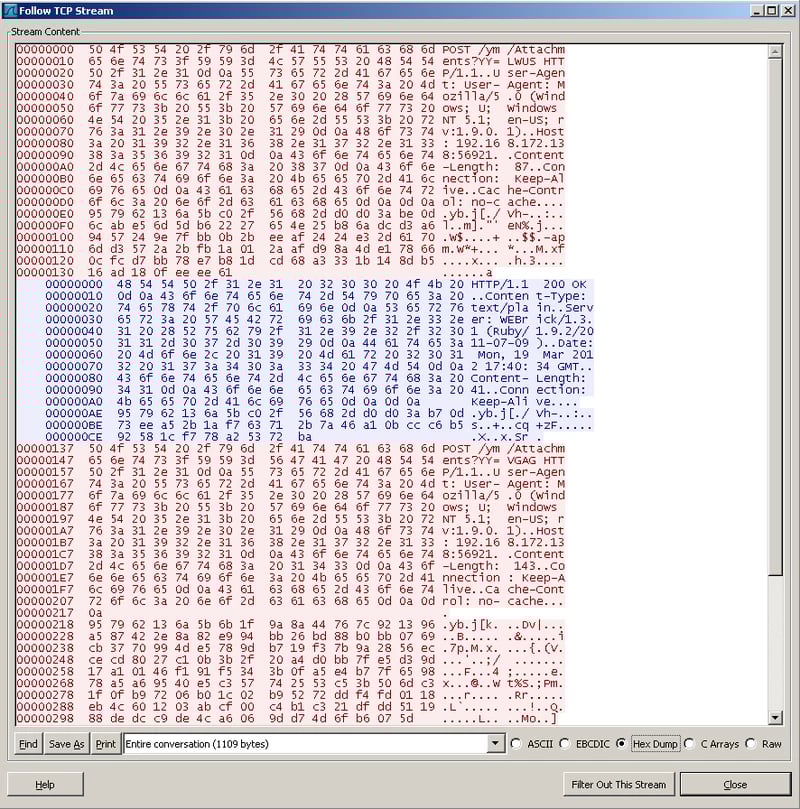
Task: Open the Entire conversation dropdown
Action: coord(495,744)
